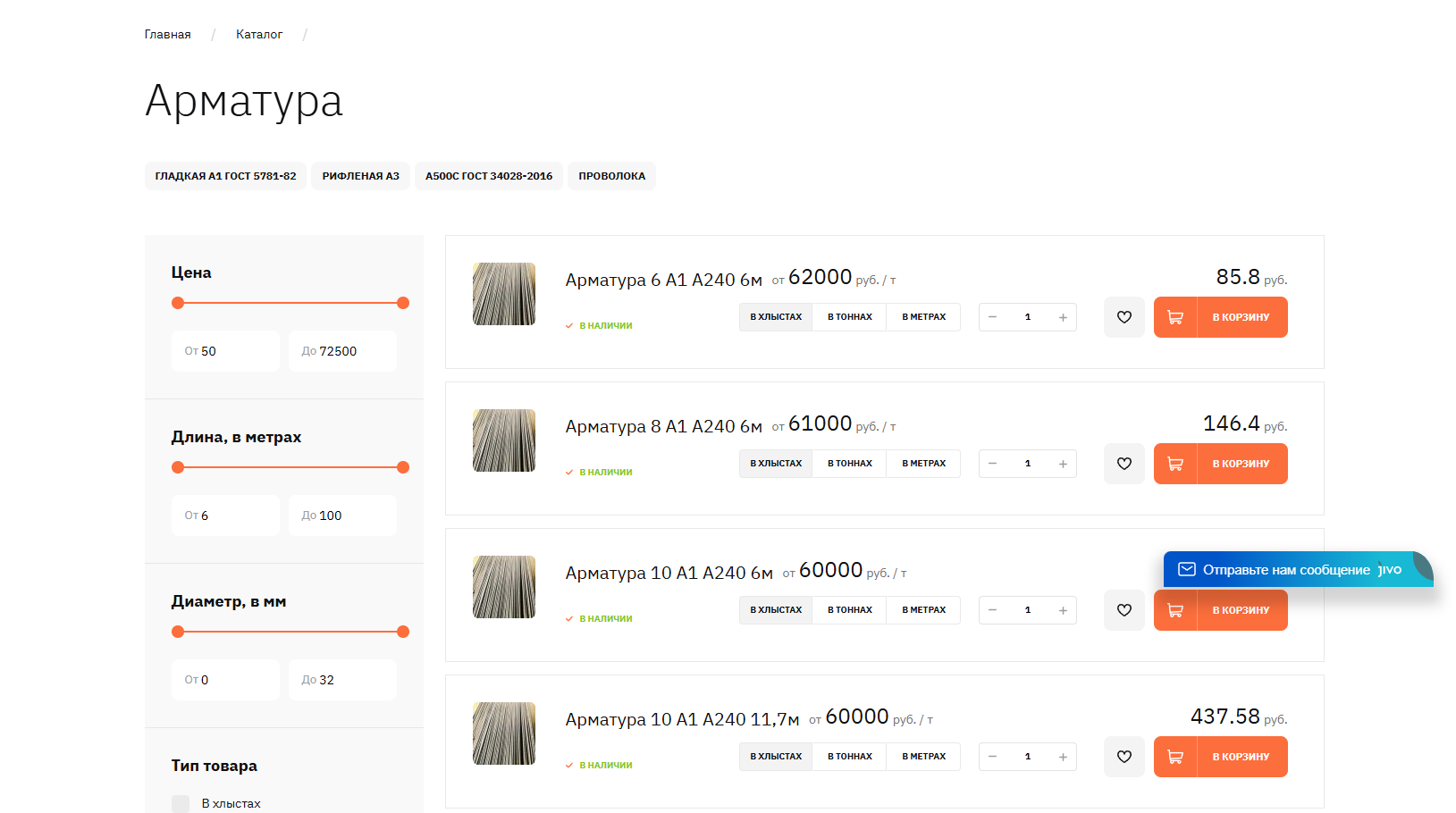This screenshot has width=1456, height=813.
Task: Decrease quantity of Арматура 8 А1 А240 6м
Action: [992, 464]
